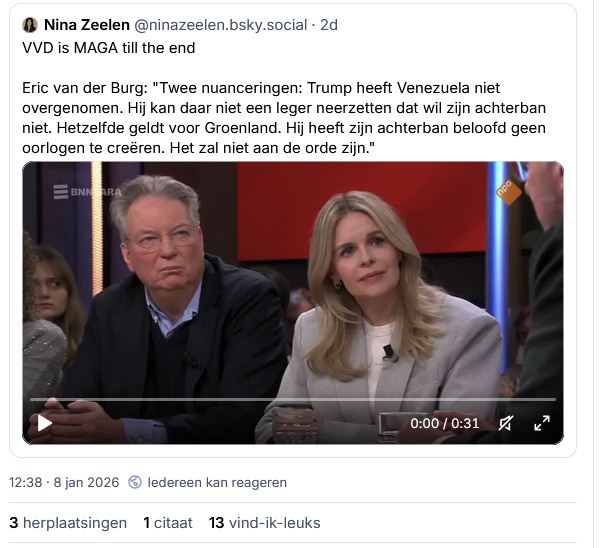This screenshot has width=602, height=548.
Task: View the 1 citaat list
Action: click(x=168, y=523)
